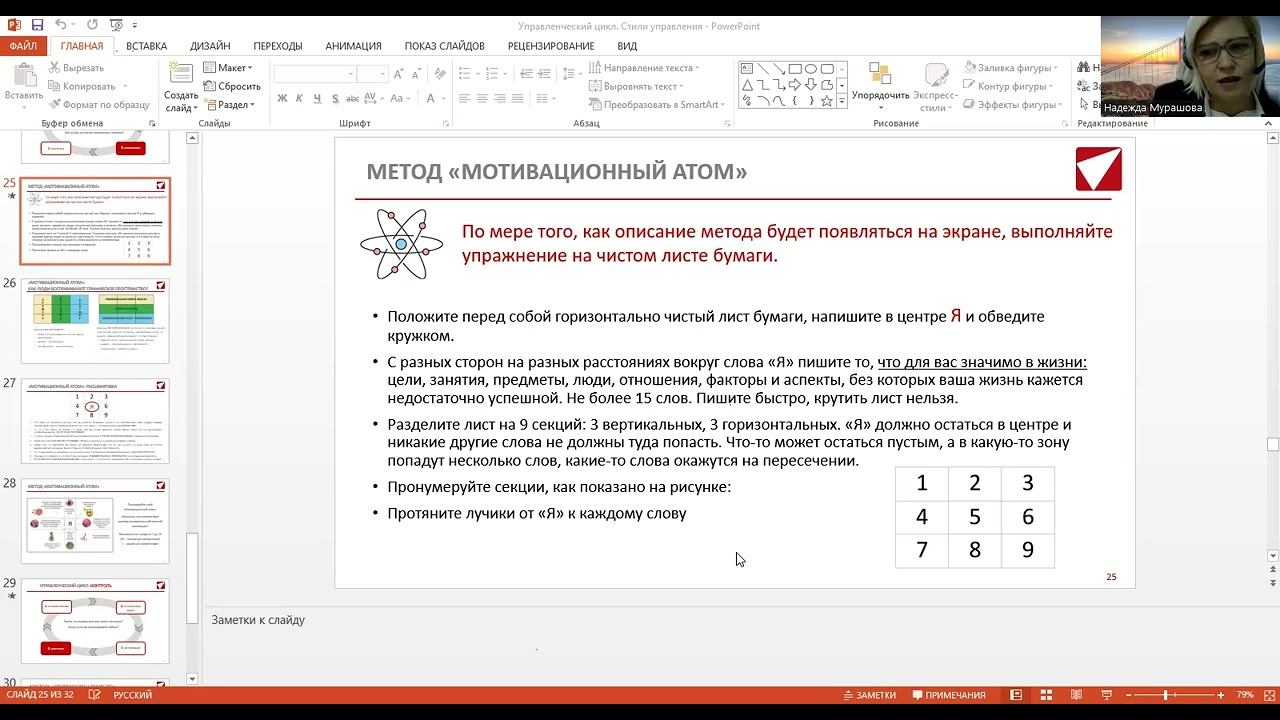Viewport: 1280px width, 720px height.
Task: Open Shape Effects (Эффекты фигуры) options
Action: click(x=1012, y=104)
